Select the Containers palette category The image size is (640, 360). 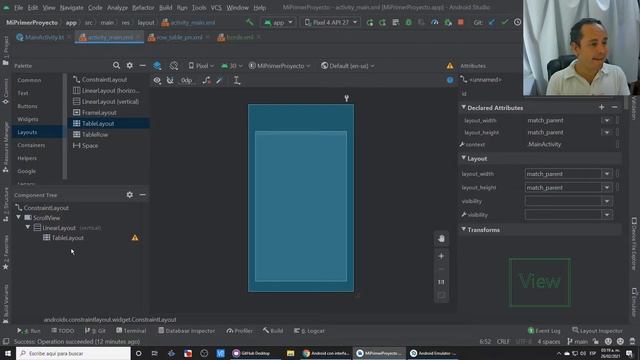click(x=31, y=145)
